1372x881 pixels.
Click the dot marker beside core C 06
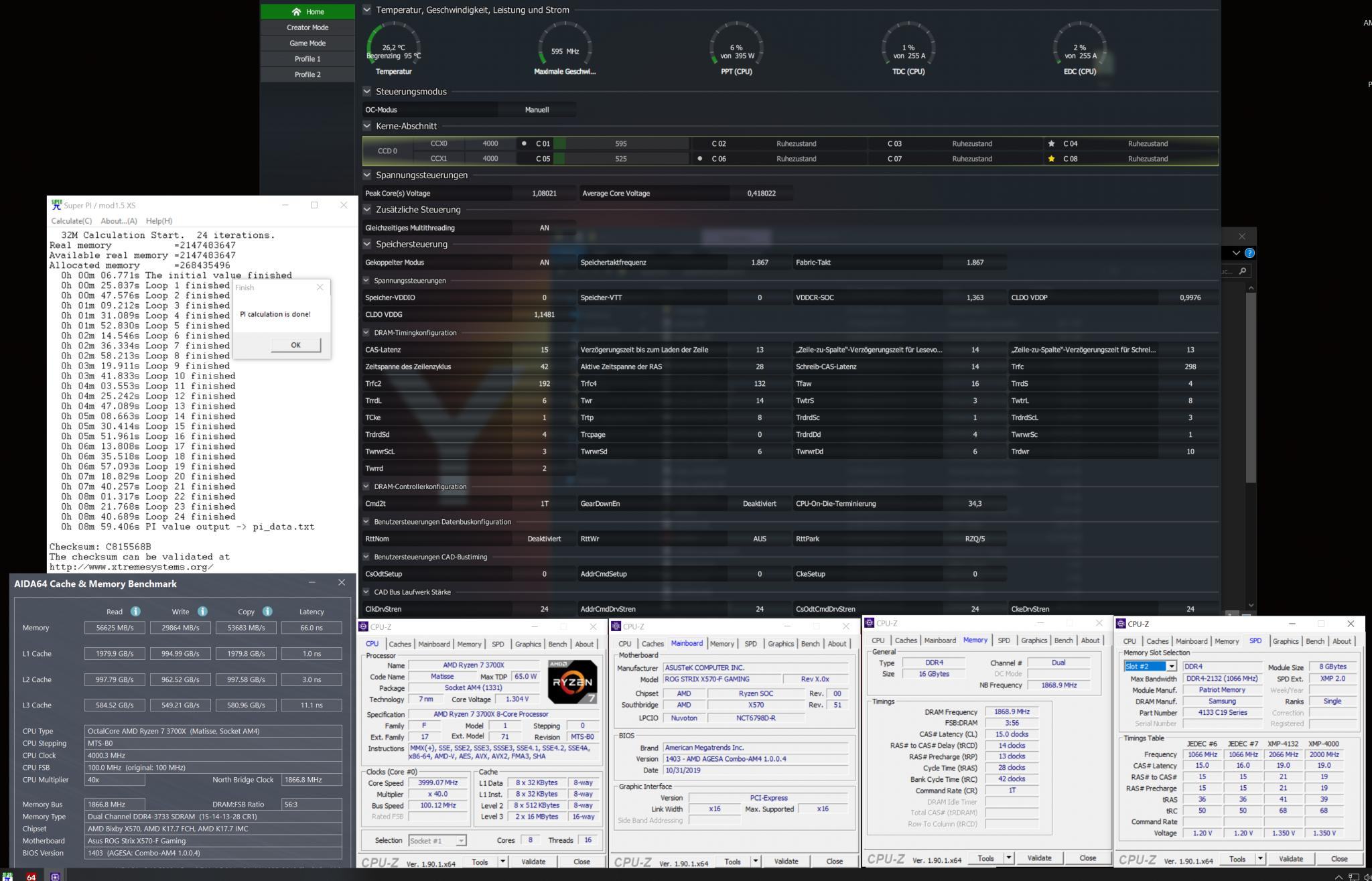700,159
